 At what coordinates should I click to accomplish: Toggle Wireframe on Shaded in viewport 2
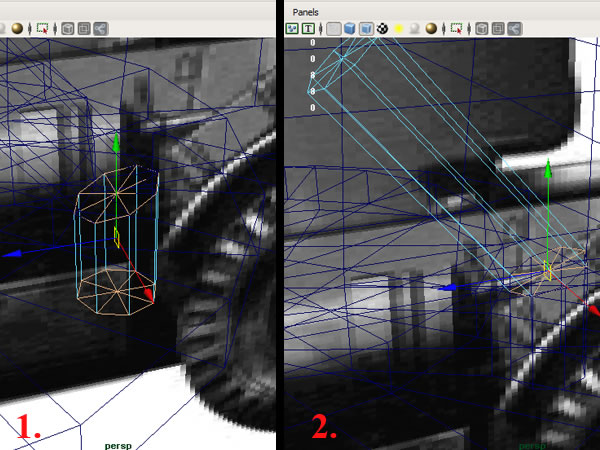point(366,28)
